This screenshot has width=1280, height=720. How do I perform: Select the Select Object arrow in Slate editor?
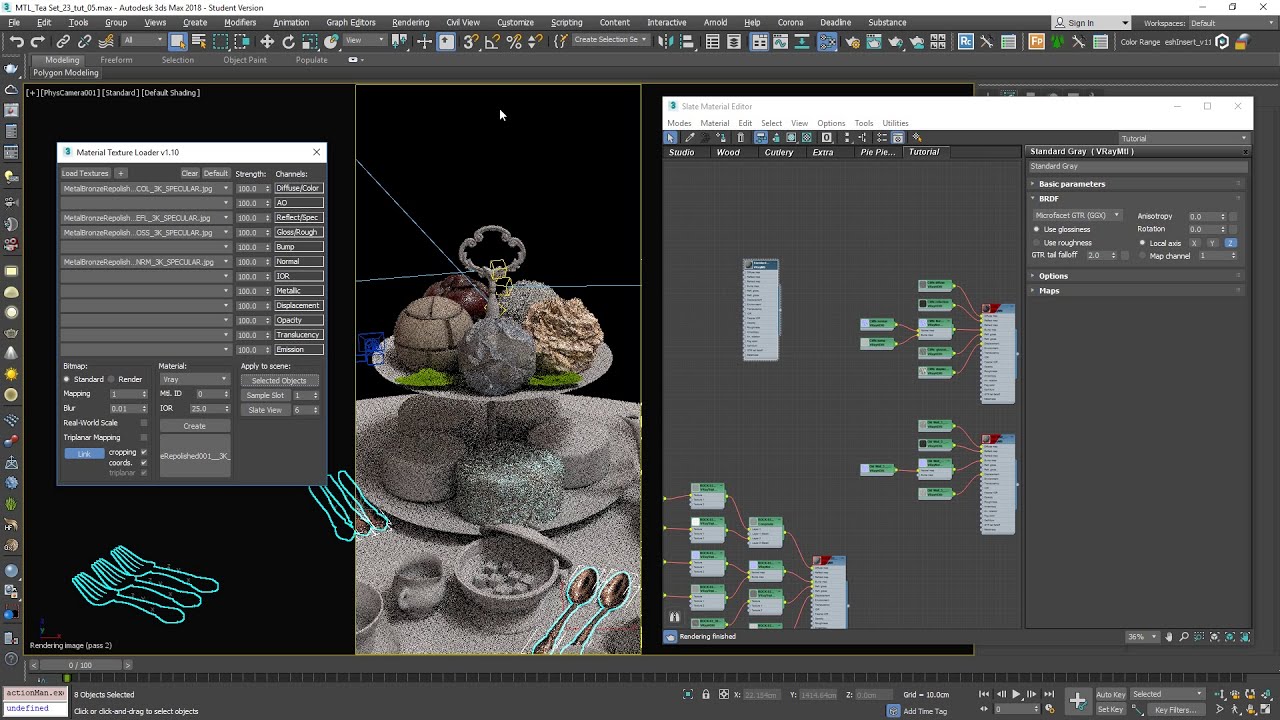click(x=671, y=138)
